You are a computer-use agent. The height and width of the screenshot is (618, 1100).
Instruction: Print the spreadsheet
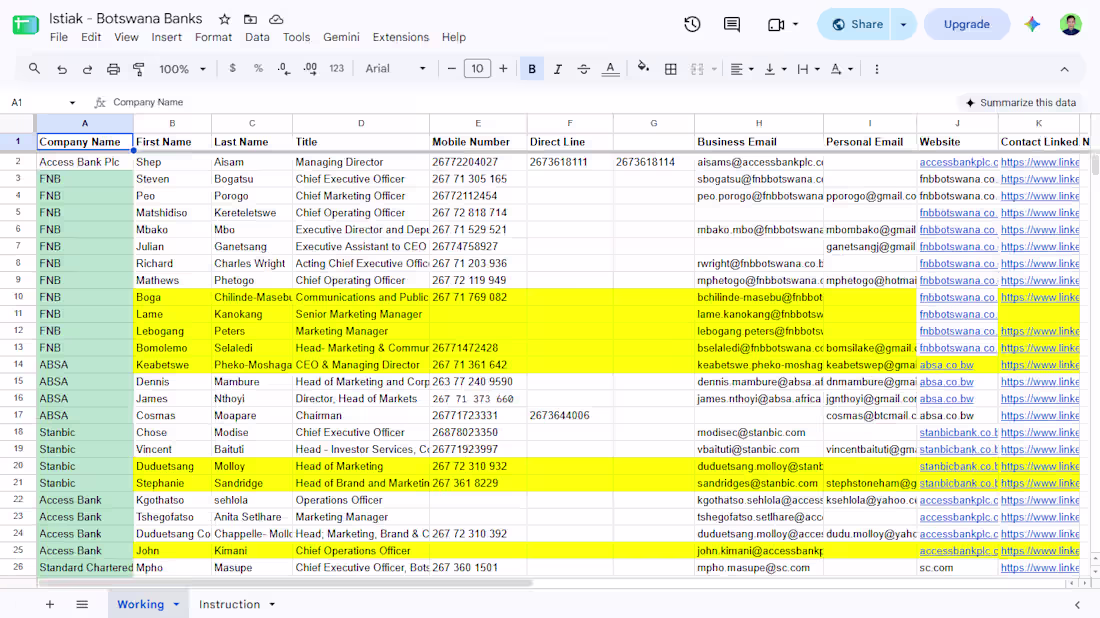pos(113,69)
